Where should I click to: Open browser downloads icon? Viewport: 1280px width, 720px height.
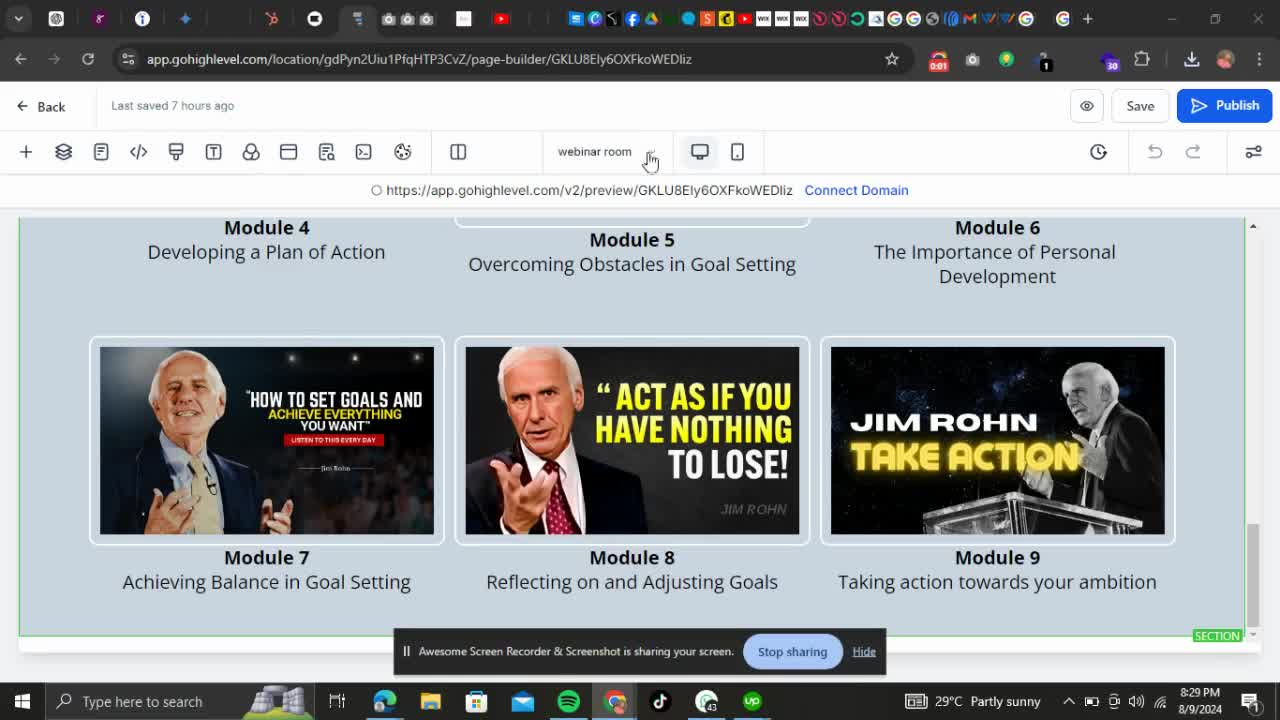[x=1192, y=59]
